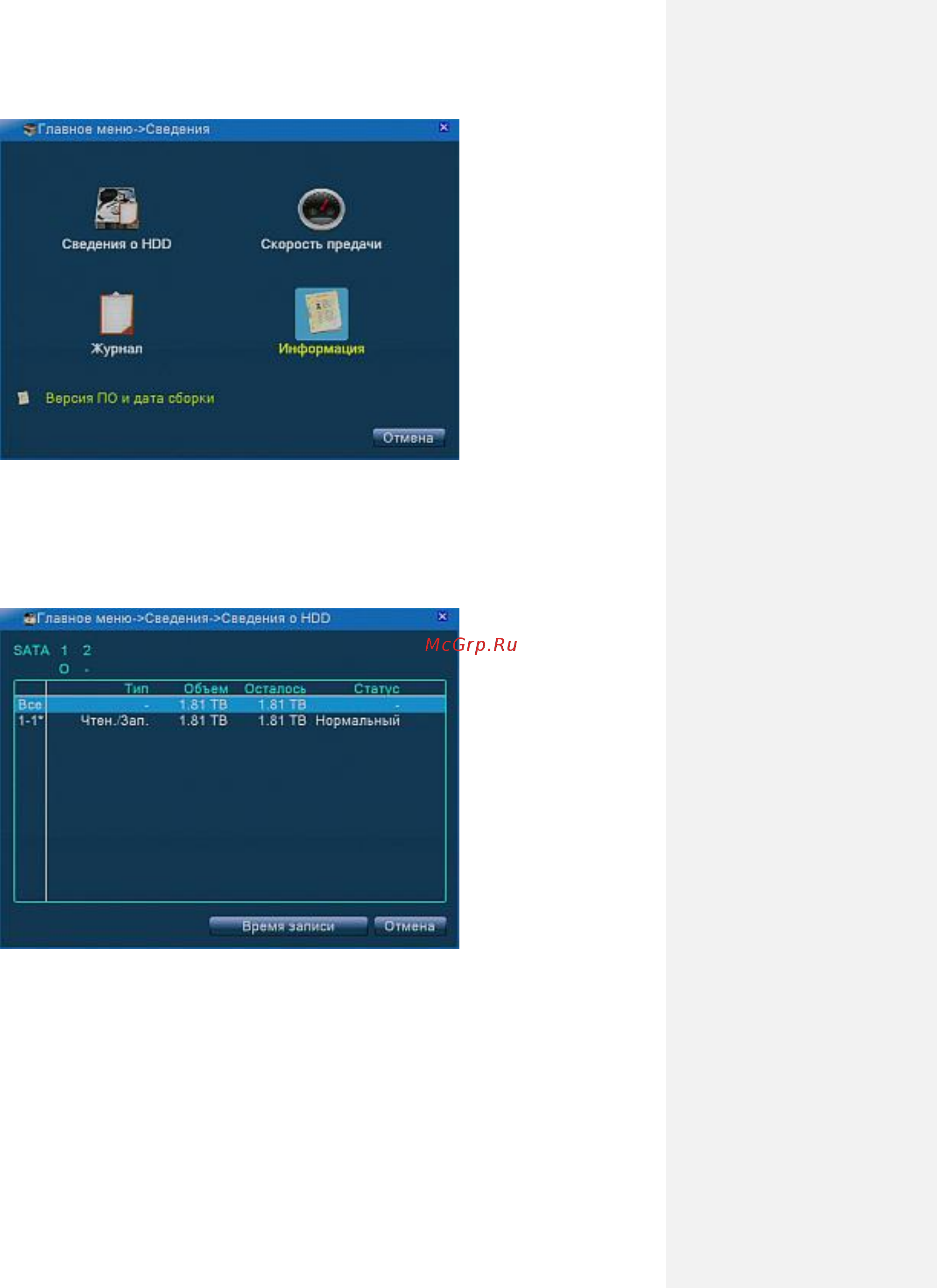This screenshot has height=1288, width=937.
Task: Click the icon in Сведения title bar
Action: (29, 129)
